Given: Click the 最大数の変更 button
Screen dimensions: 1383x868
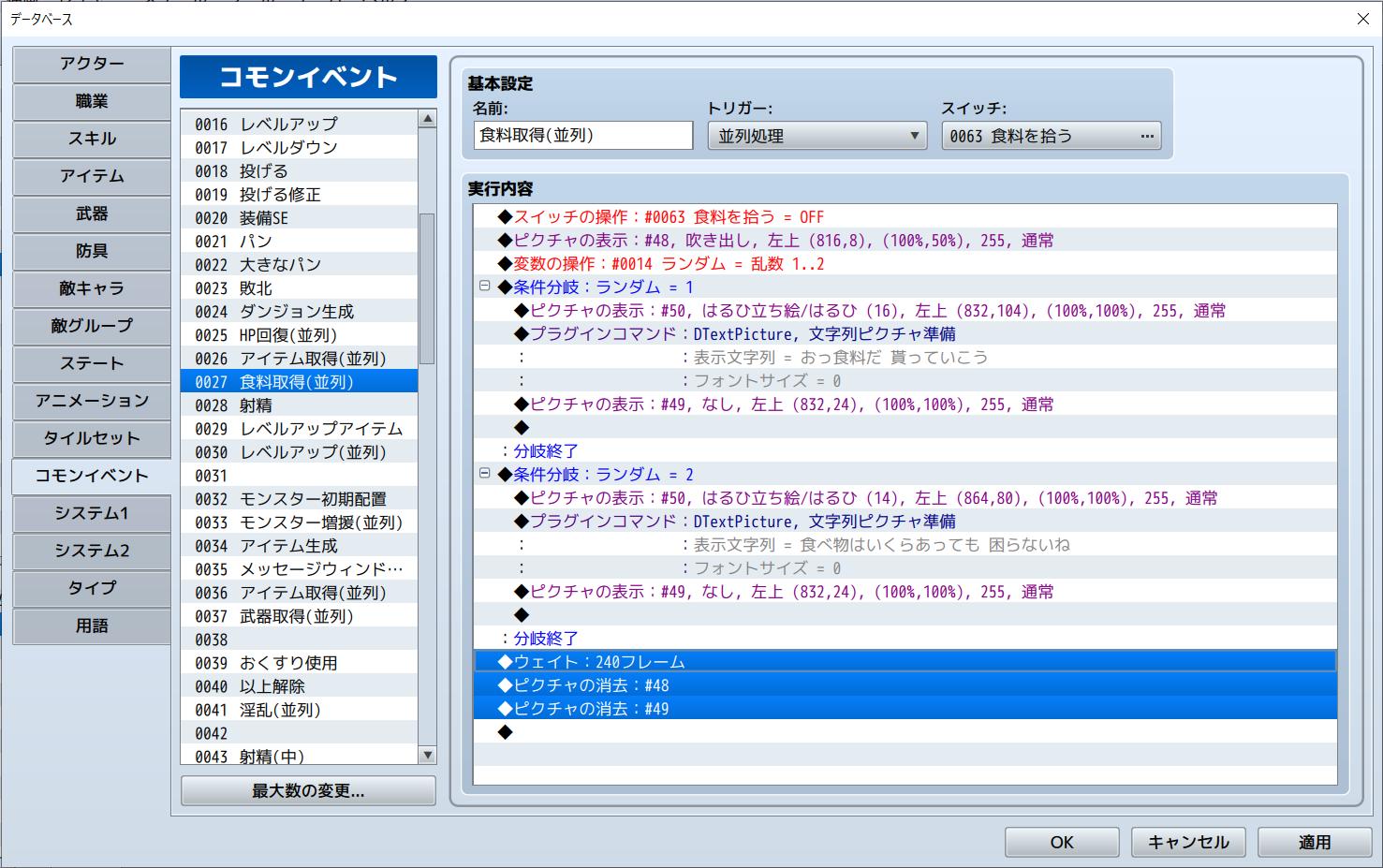Looking at the screenshot, I should click(x=308, y=791).
